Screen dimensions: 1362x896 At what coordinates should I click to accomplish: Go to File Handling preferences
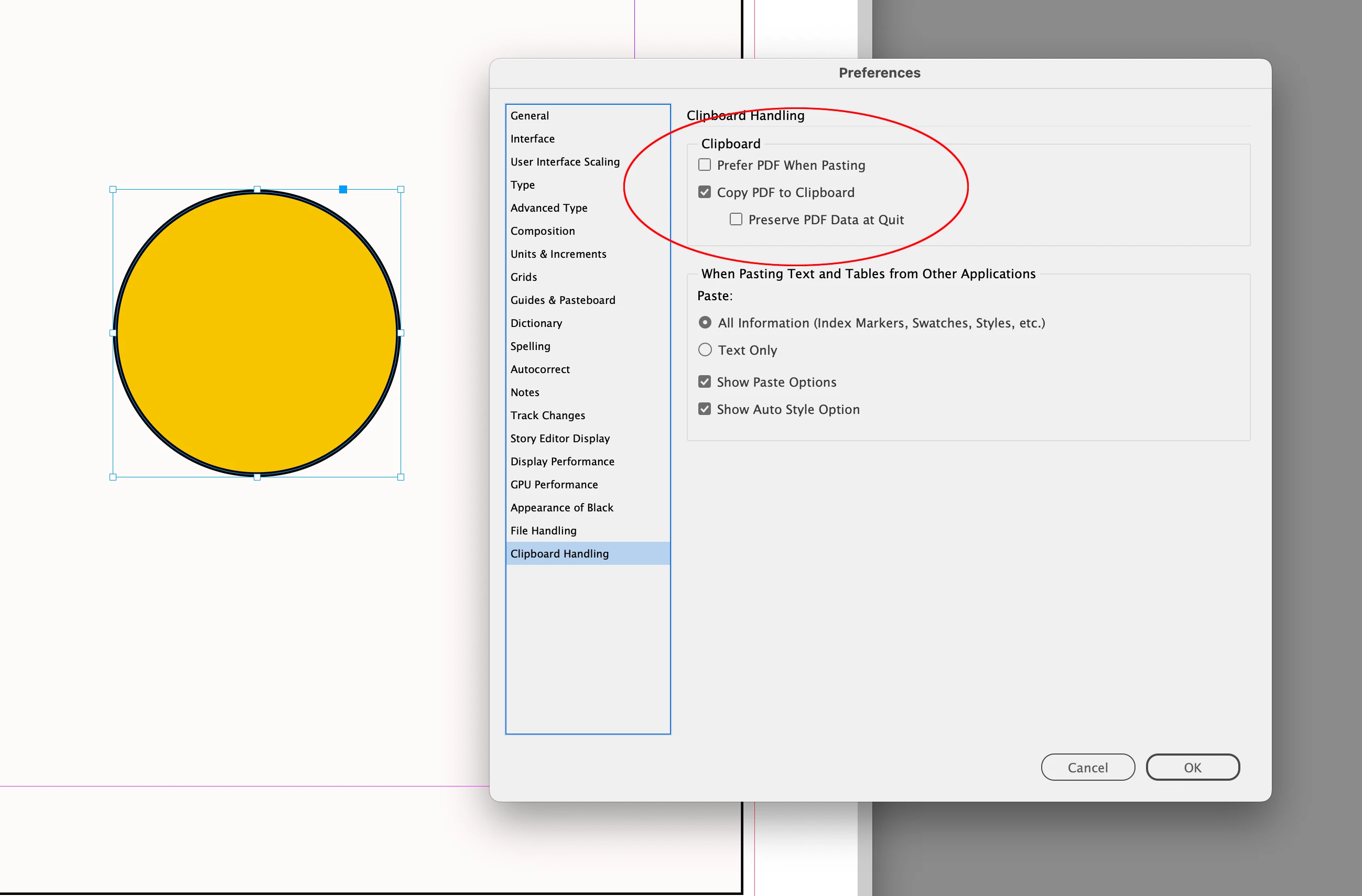[x=543, y=531]
